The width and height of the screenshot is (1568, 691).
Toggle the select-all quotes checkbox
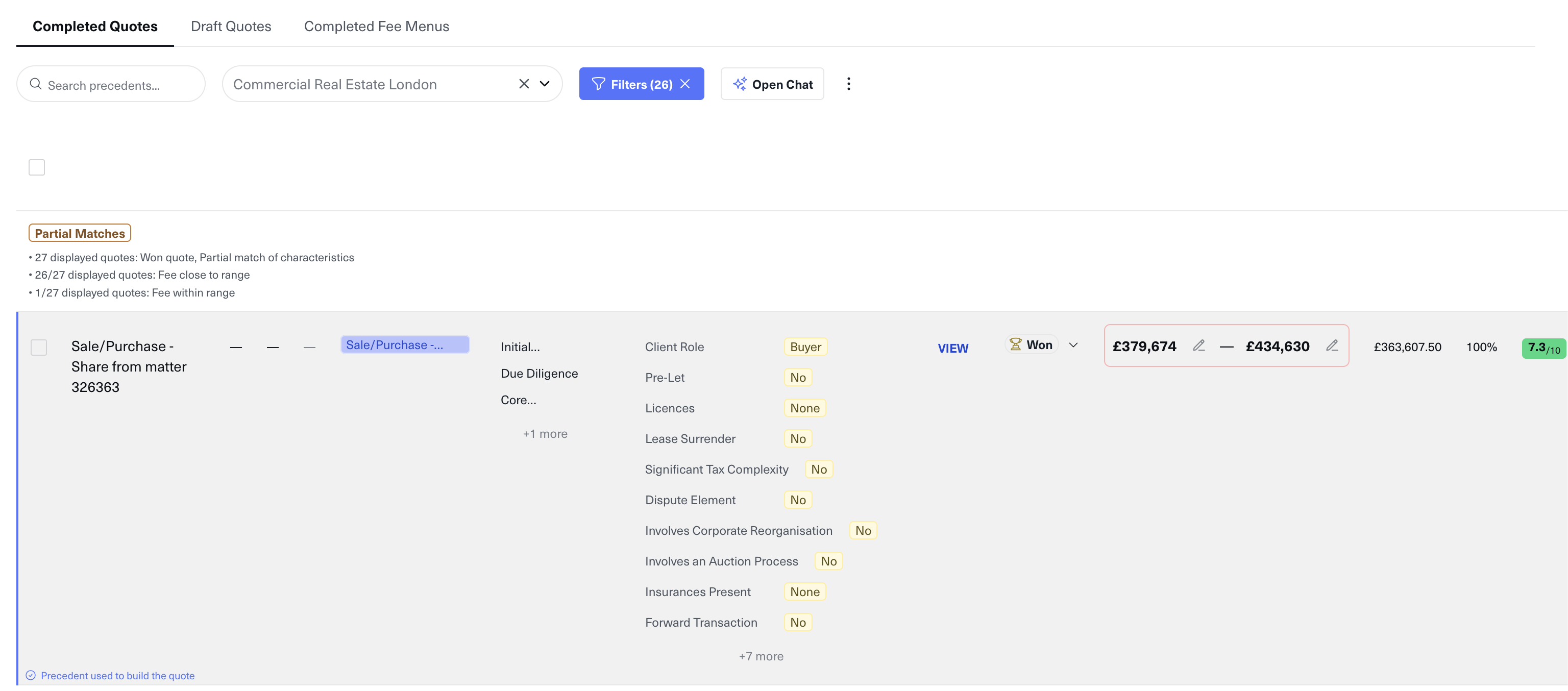37,167
